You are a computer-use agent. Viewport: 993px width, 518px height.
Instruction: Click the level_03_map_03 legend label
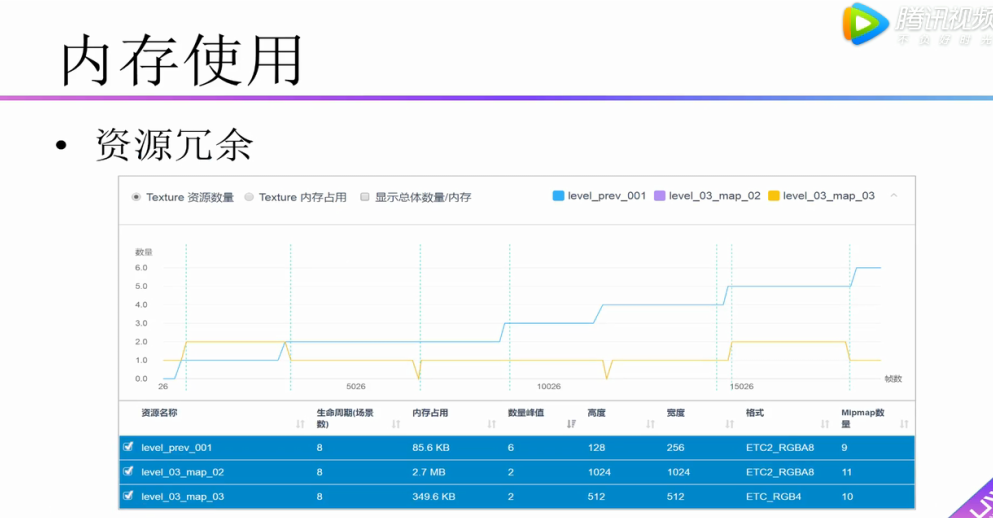tap(828, 196)
